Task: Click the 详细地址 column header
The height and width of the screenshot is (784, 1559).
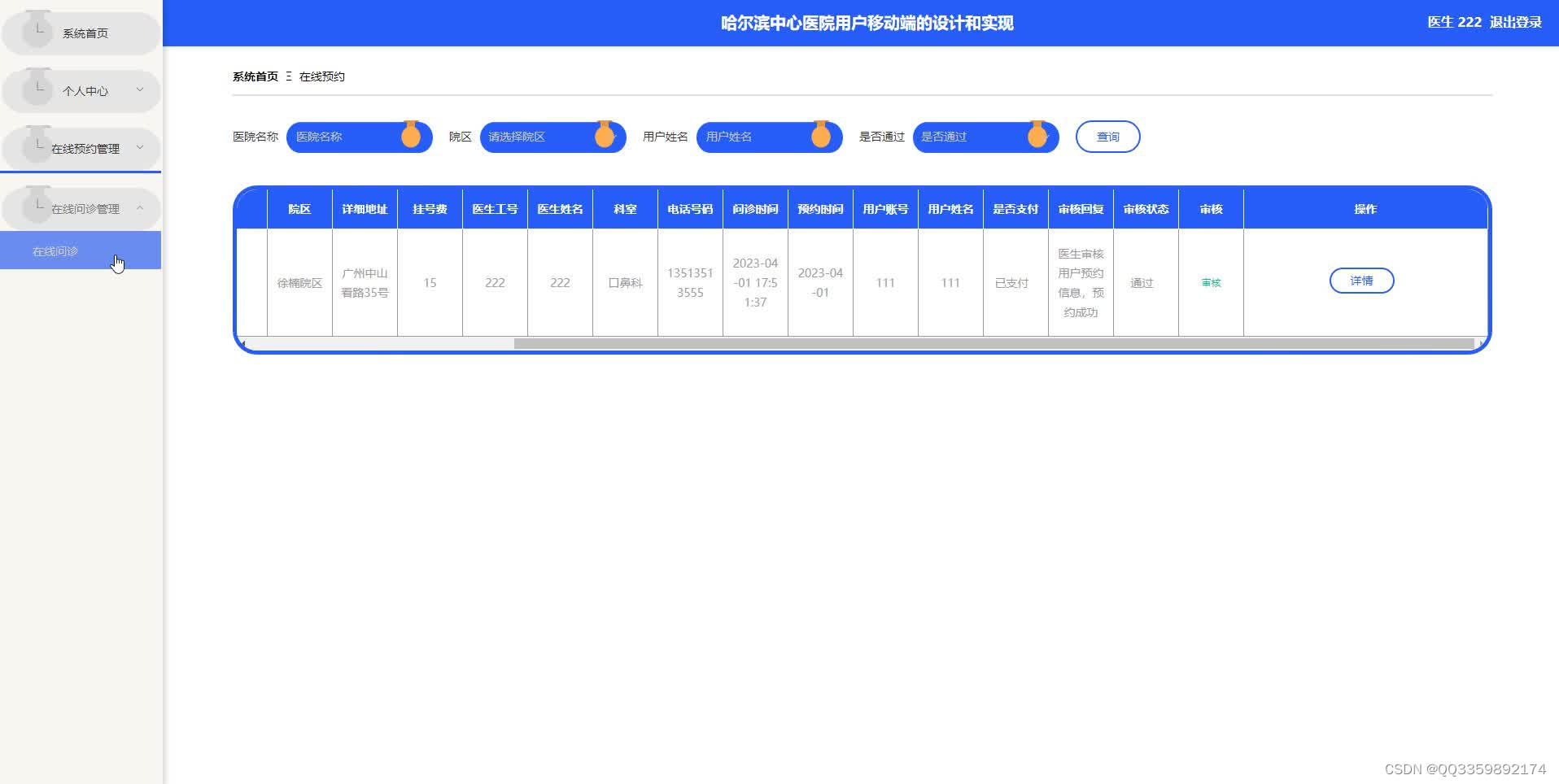Action: click(x=365, y=209)
